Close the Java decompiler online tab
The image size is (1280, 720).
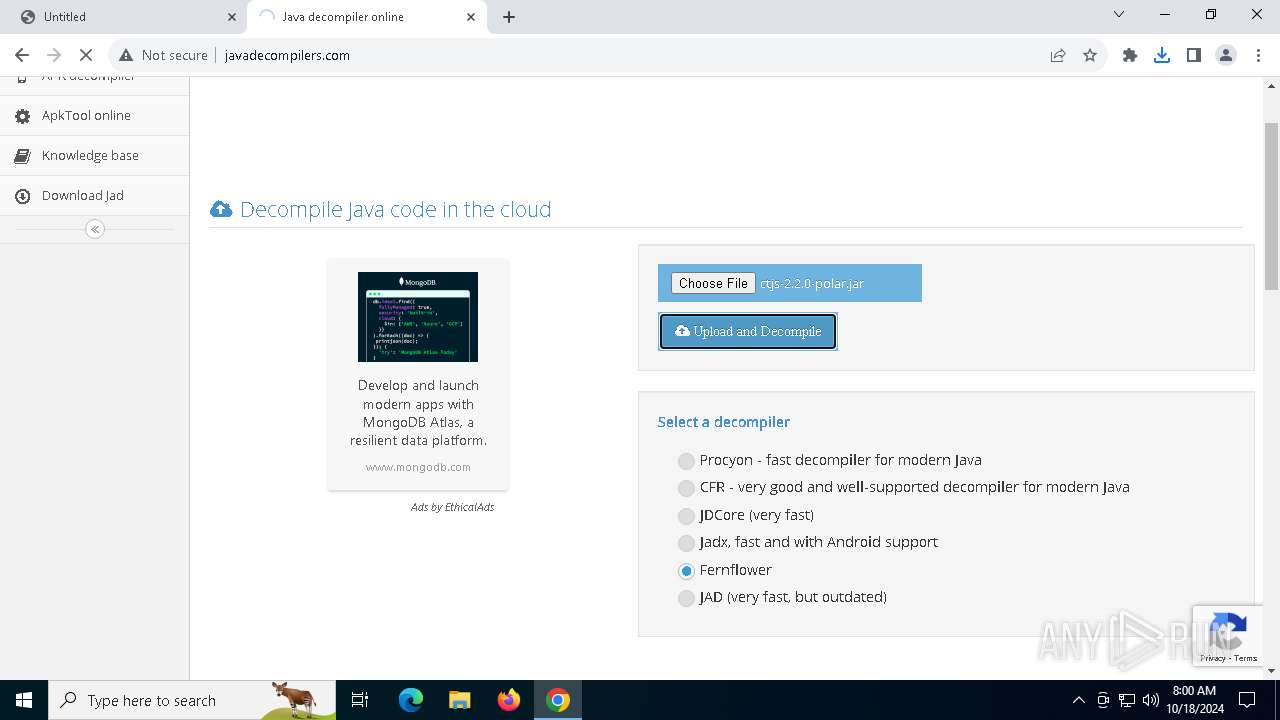[x=472, y=17]
